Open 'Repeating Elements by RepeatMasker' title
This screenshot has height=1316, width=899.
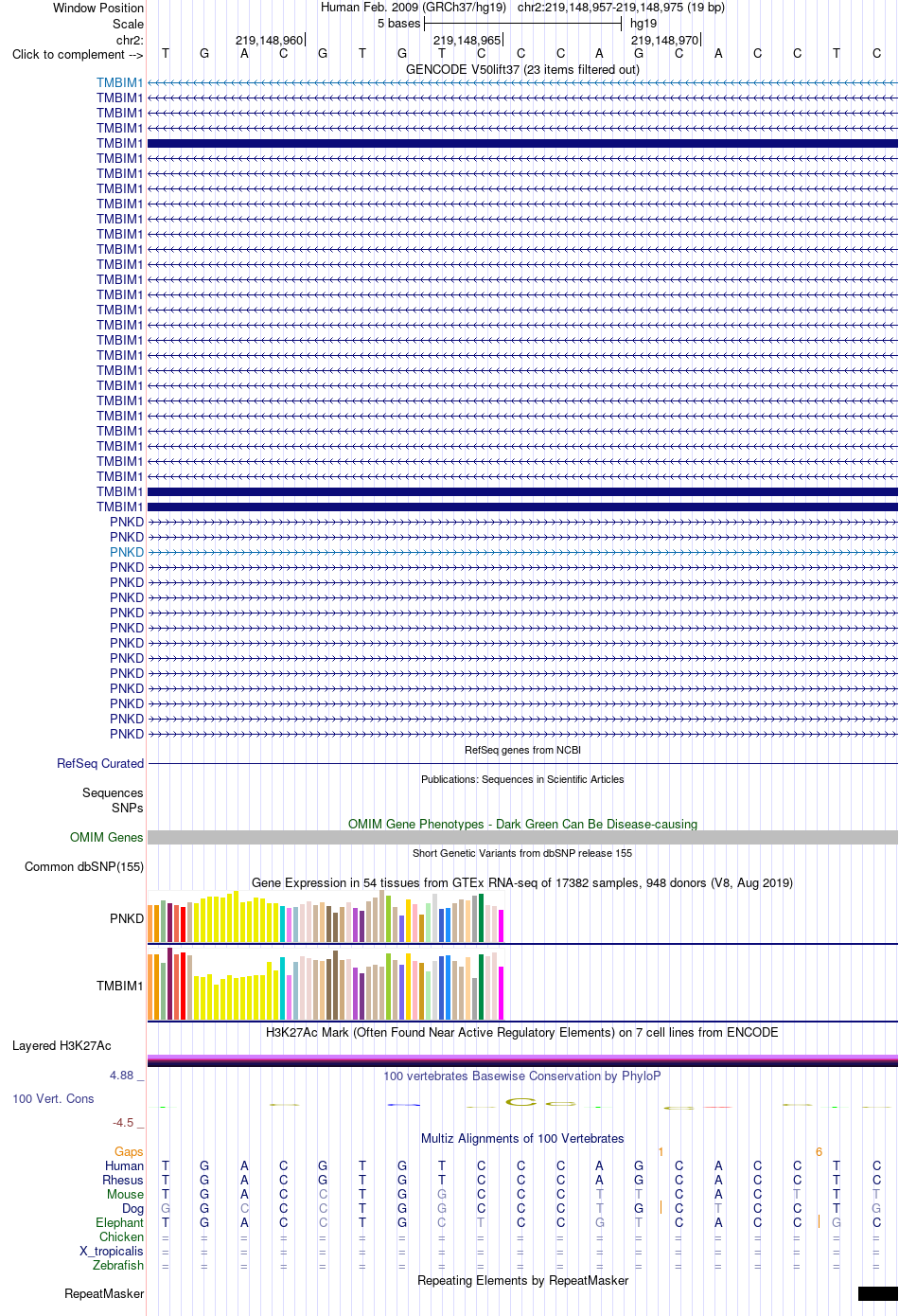click(522, 1280)
